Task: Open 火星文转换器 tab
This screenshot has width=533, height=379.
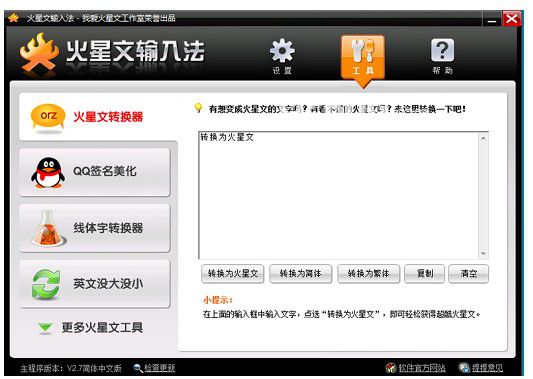Action: point(99,116)
